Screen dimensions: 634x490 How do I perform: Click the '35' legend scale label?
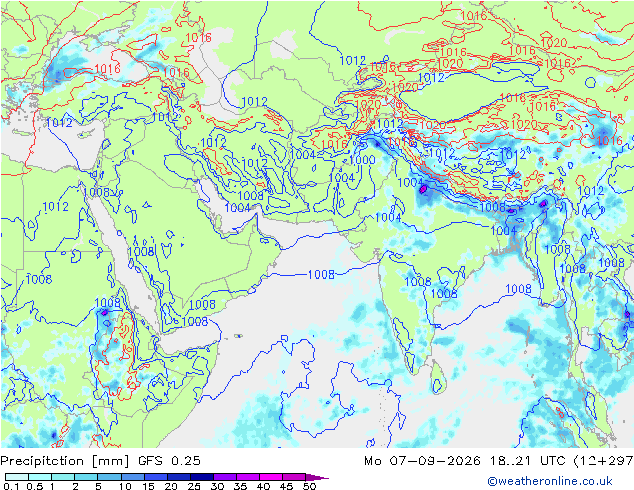pos(240,486)
